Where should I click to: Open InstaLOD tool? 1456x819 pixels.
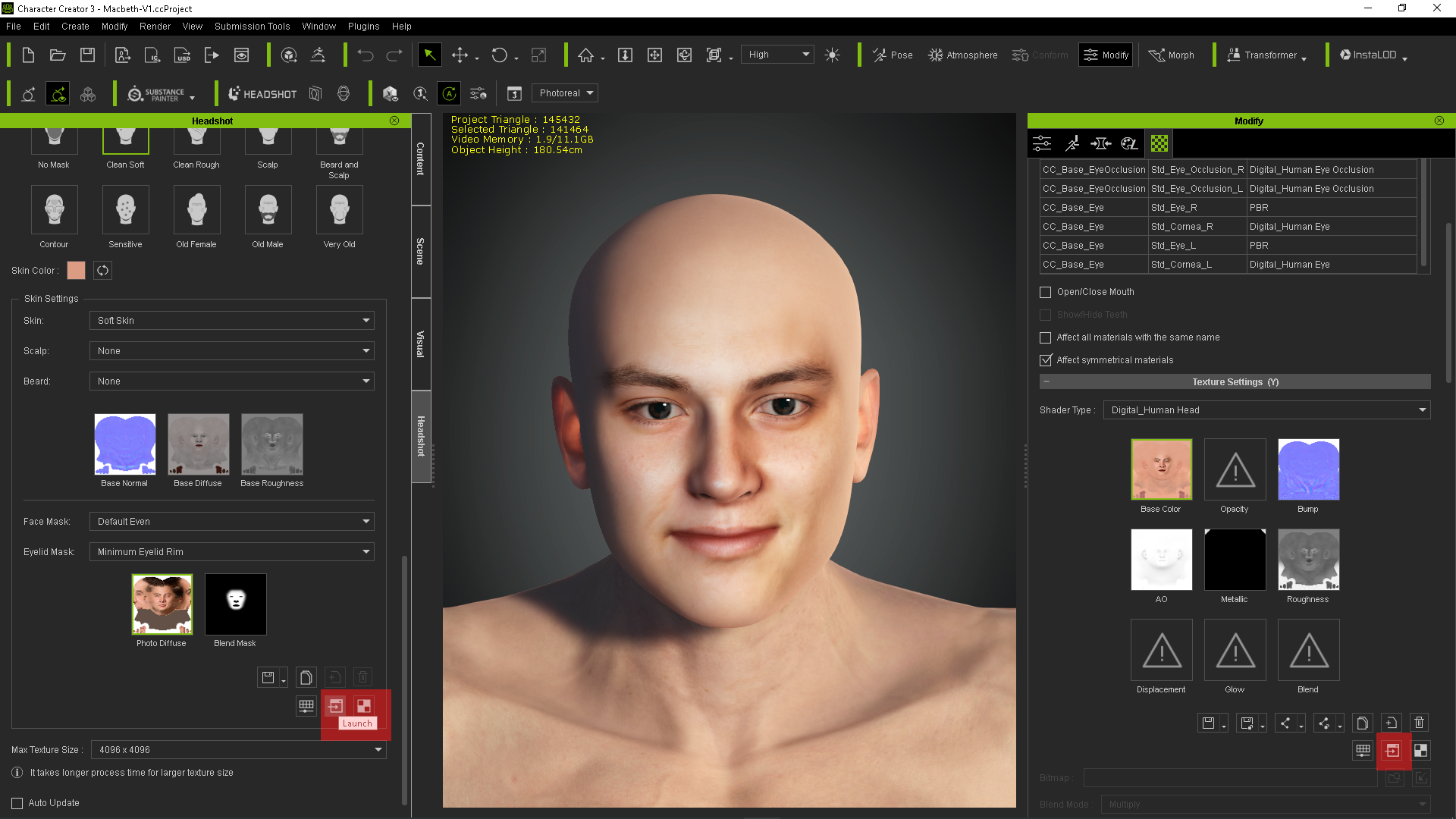pyautogui.click(x=1373, y=55)
